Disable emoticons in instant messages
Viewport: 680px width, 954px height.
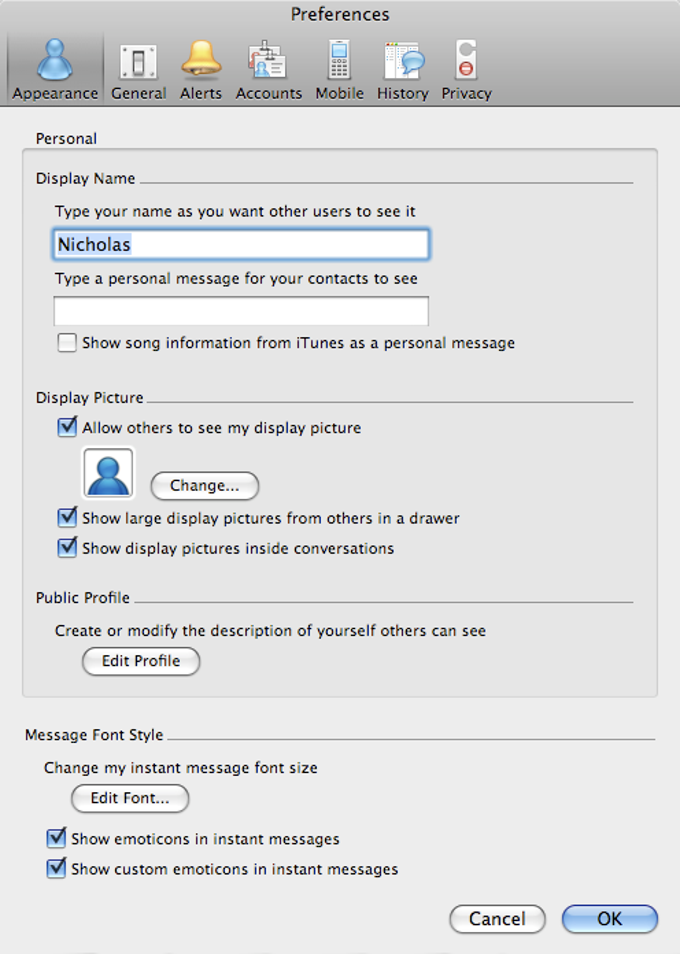click(x=56, y=839)
